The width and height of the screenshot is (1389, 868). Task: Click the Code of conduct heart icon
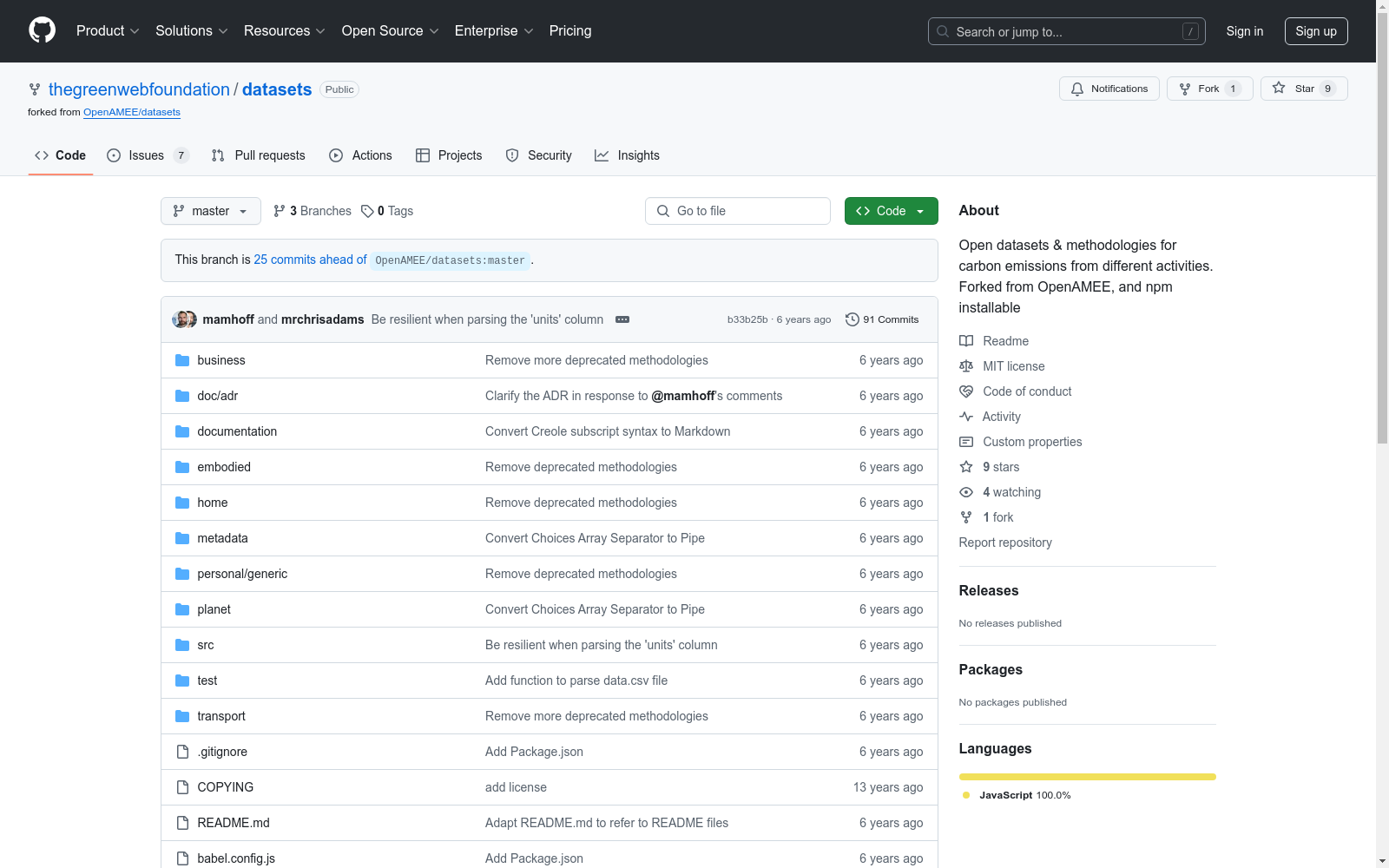pos(966,391)
